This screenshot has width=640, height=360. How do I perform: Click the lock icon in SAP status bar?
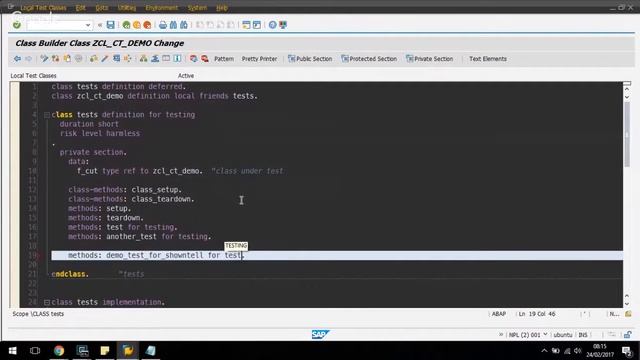click(x=628, y=335)
